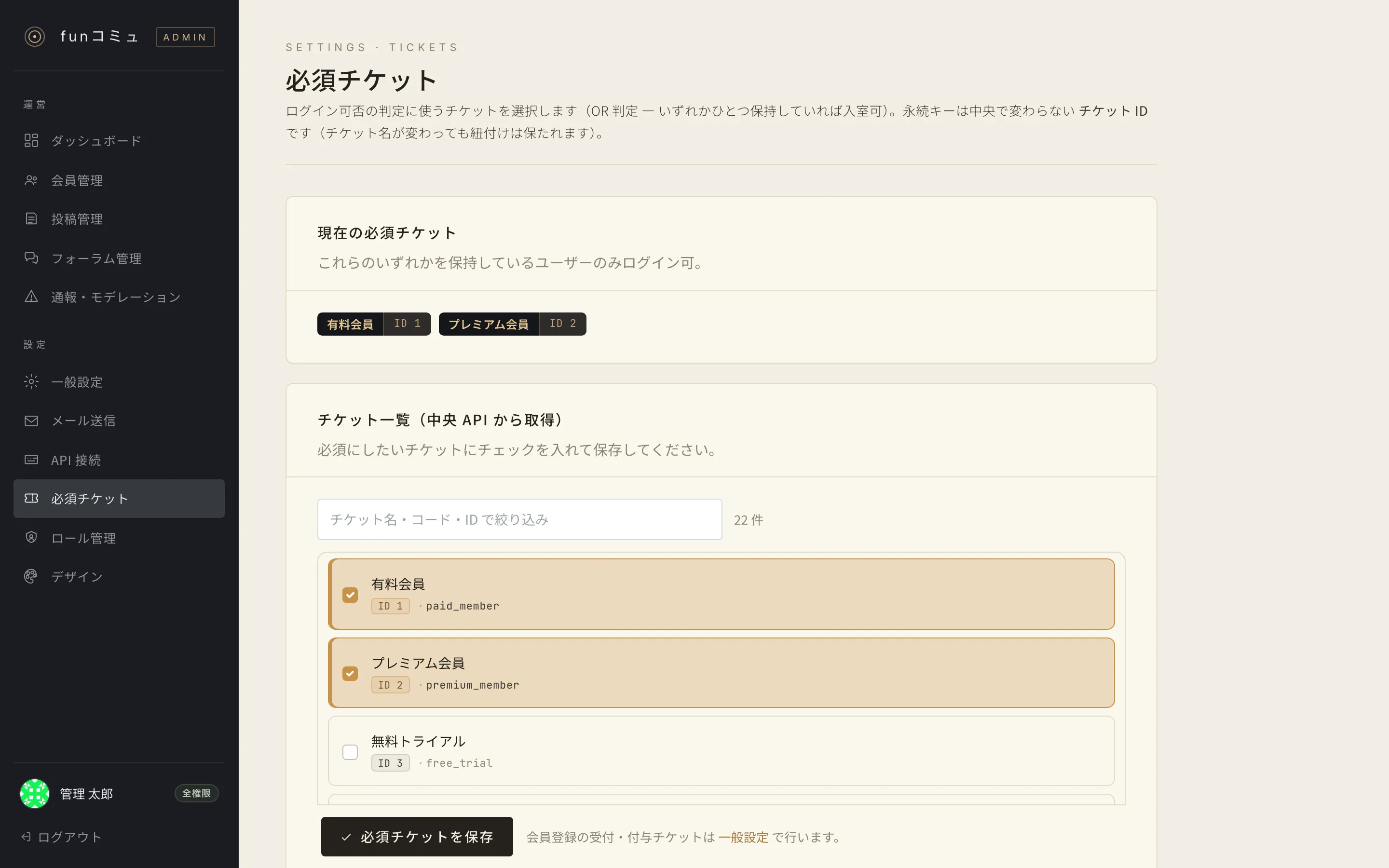
Task: Open ダッシュボード in the sidebar
Action: point(119,141)
